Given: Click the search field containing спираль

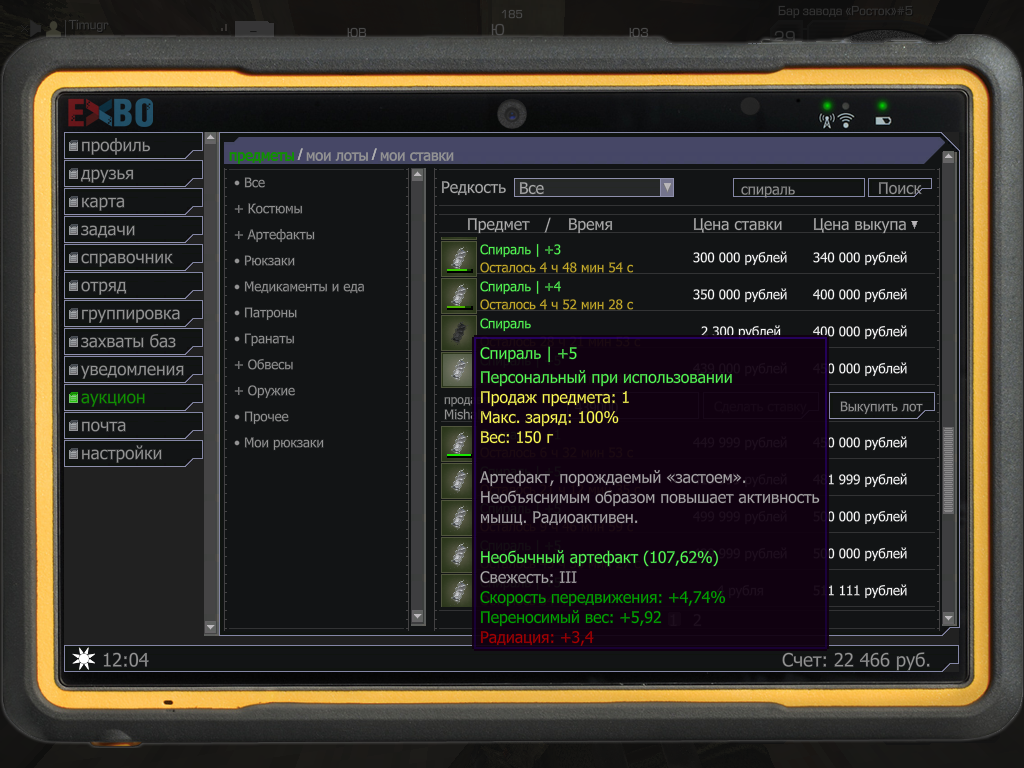Looking at the screenshot, I should [799, 189].
